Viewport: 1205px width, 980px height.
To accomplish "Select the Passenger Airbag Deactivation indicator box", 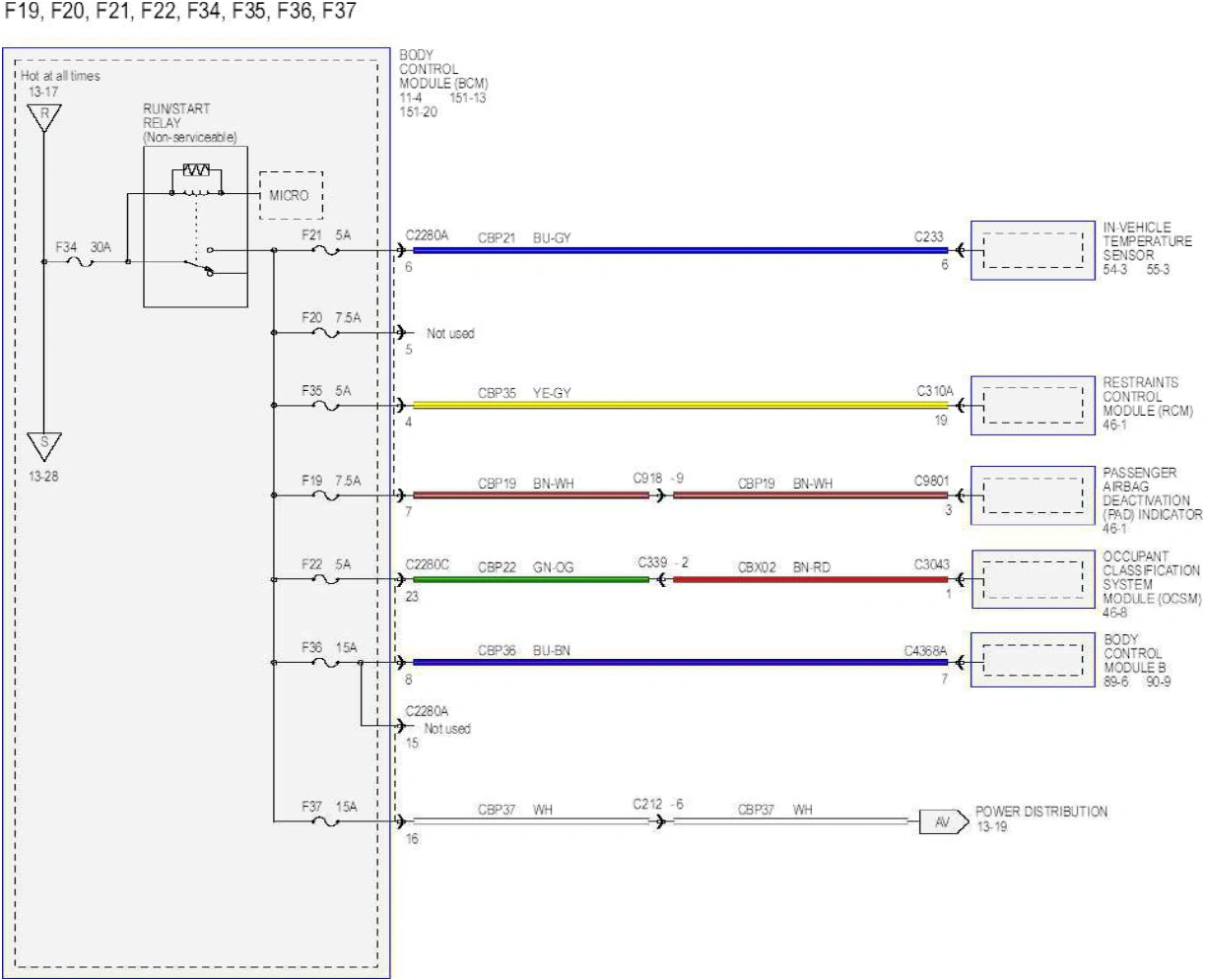I will click(1033, 495).
